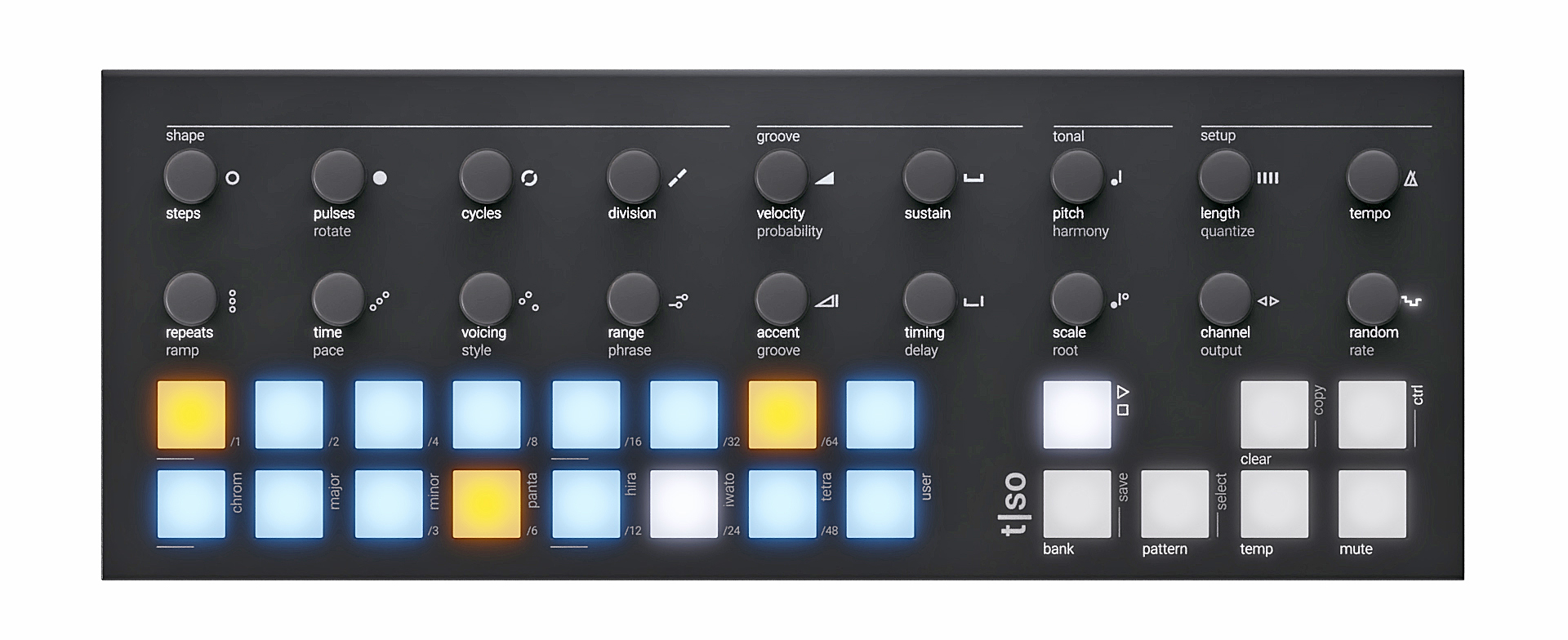Click the tempo knob
The height and width of the screenshot is (640, 1568).
coord(1373,176)
